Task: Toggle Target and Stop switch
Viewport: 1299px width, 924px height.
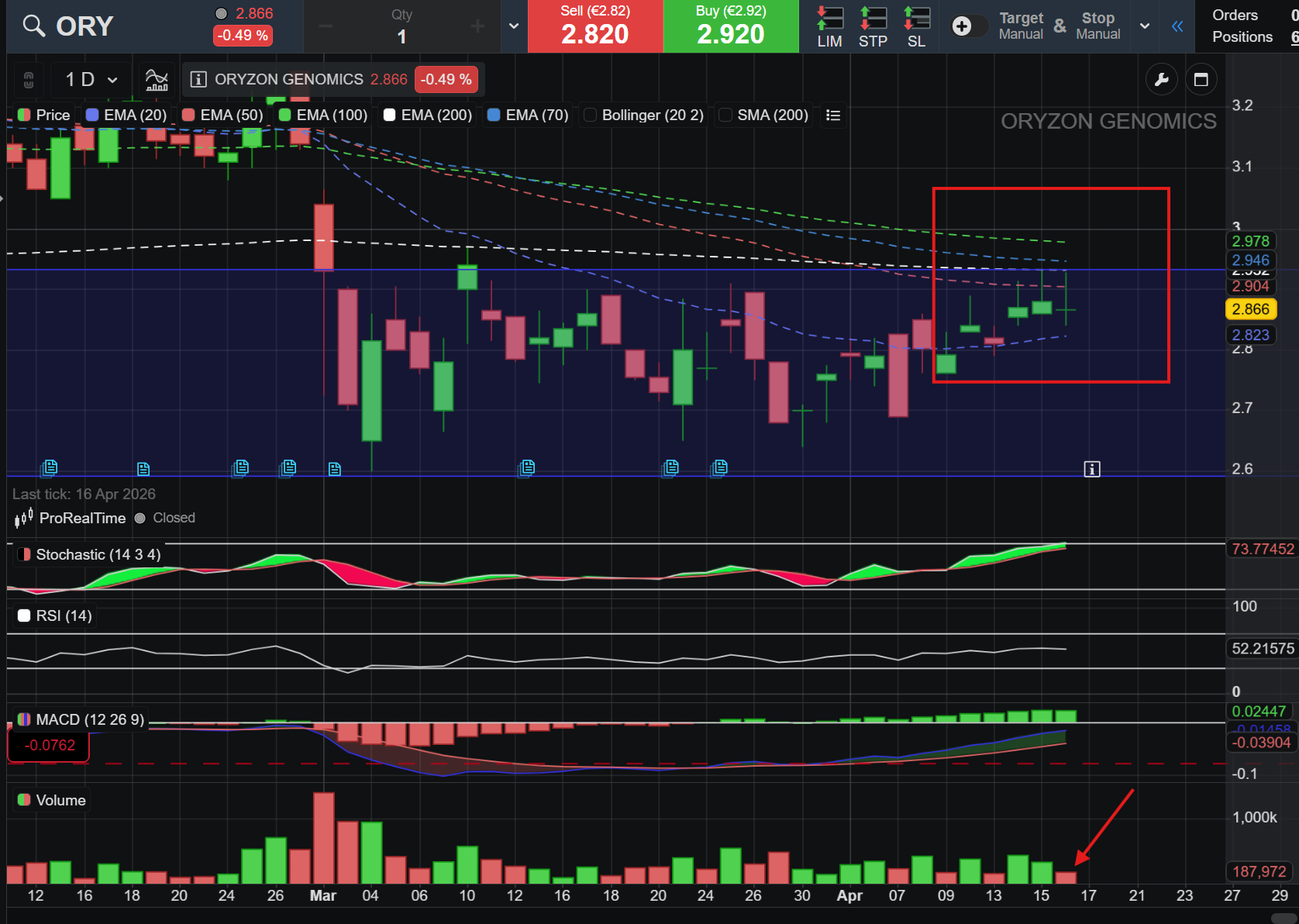Action: (967, 26)
